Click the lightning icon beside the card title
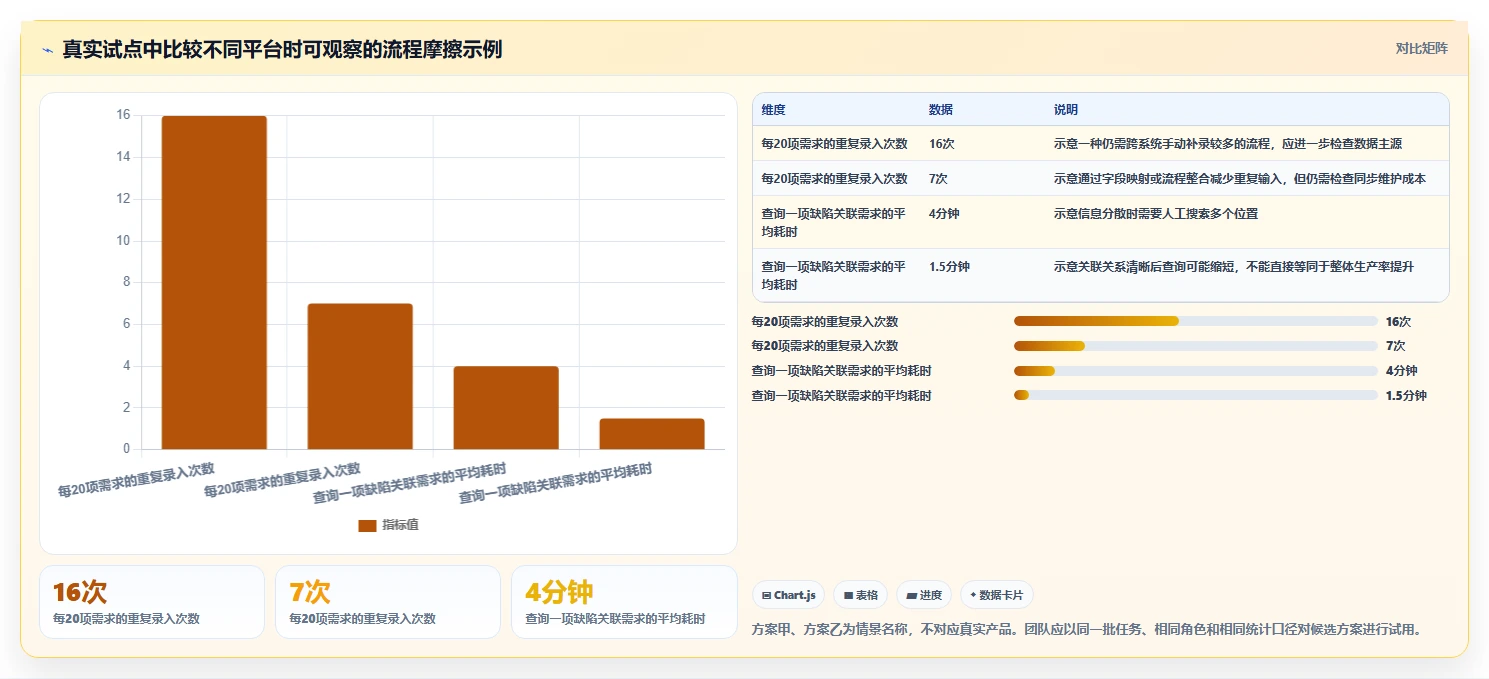Screen dimensions: 1489x679 (x=47, y=50)
